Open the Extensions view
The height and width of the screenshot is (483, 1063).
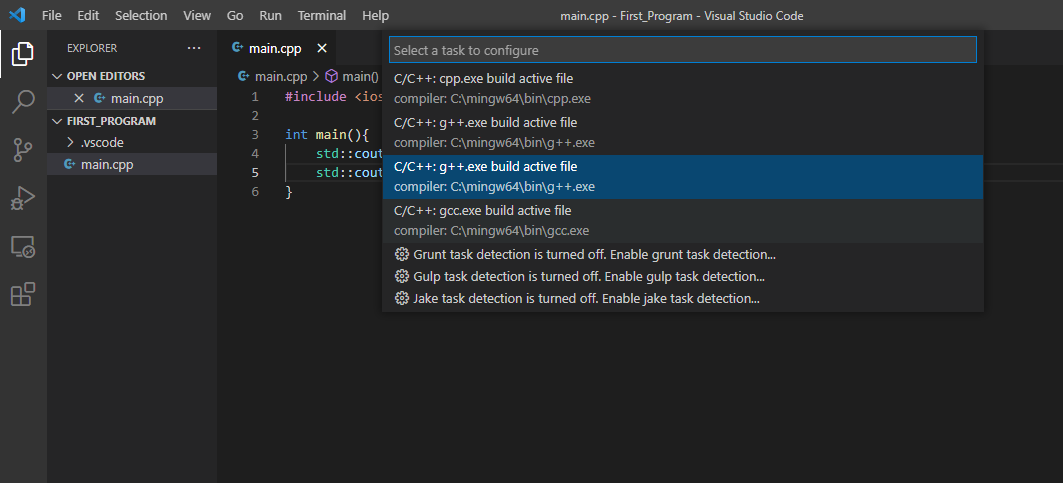coord(23,294)
